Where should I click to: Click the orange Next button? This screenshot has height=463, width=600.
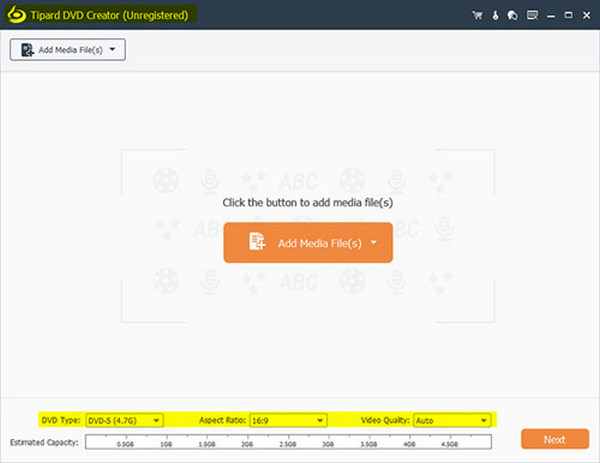click(555, 439)
